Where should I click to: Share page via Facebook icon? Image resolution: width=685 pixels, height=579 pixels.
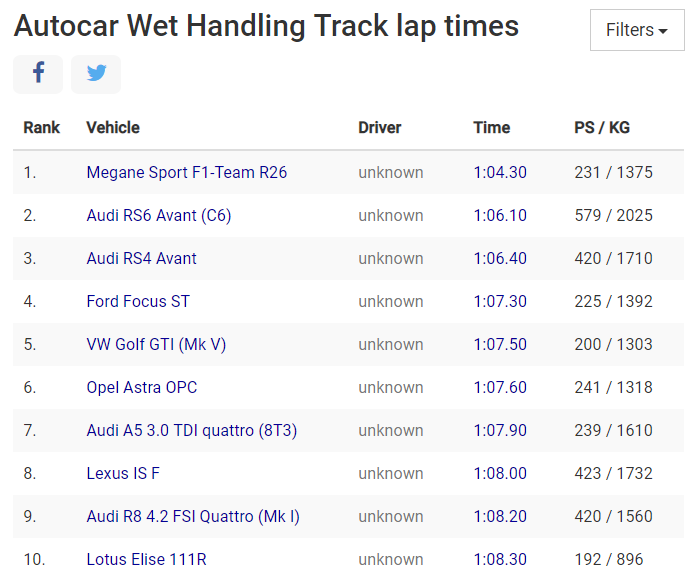point(38,74)
